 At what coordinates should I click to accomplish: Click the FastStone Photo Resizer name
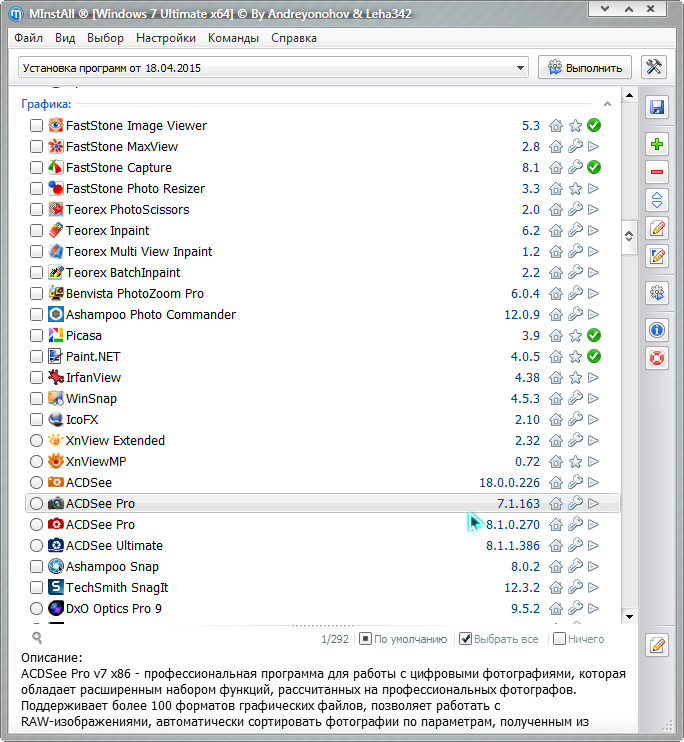tap(135, 188)
